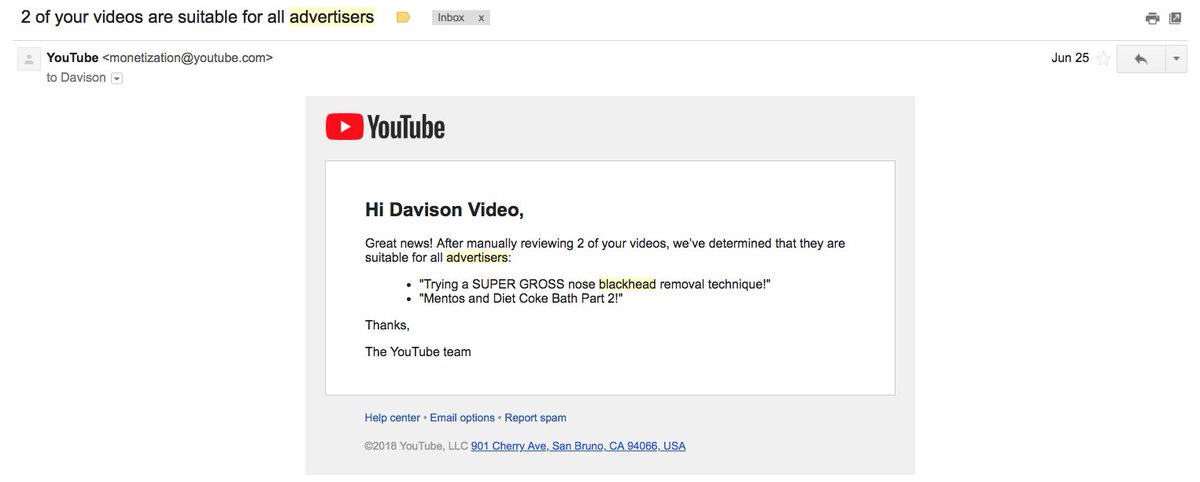Star the email from YouTube

click(x=1104, y=58)
